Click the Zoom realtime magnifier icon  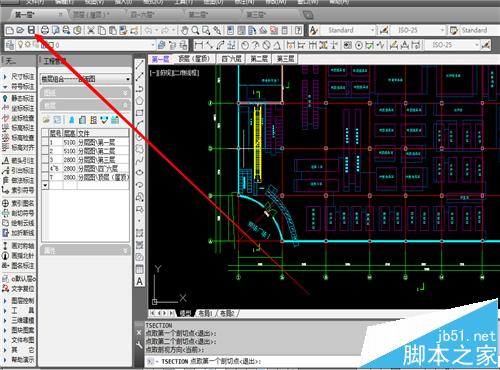pyautogui.click(x=195, y=30)
